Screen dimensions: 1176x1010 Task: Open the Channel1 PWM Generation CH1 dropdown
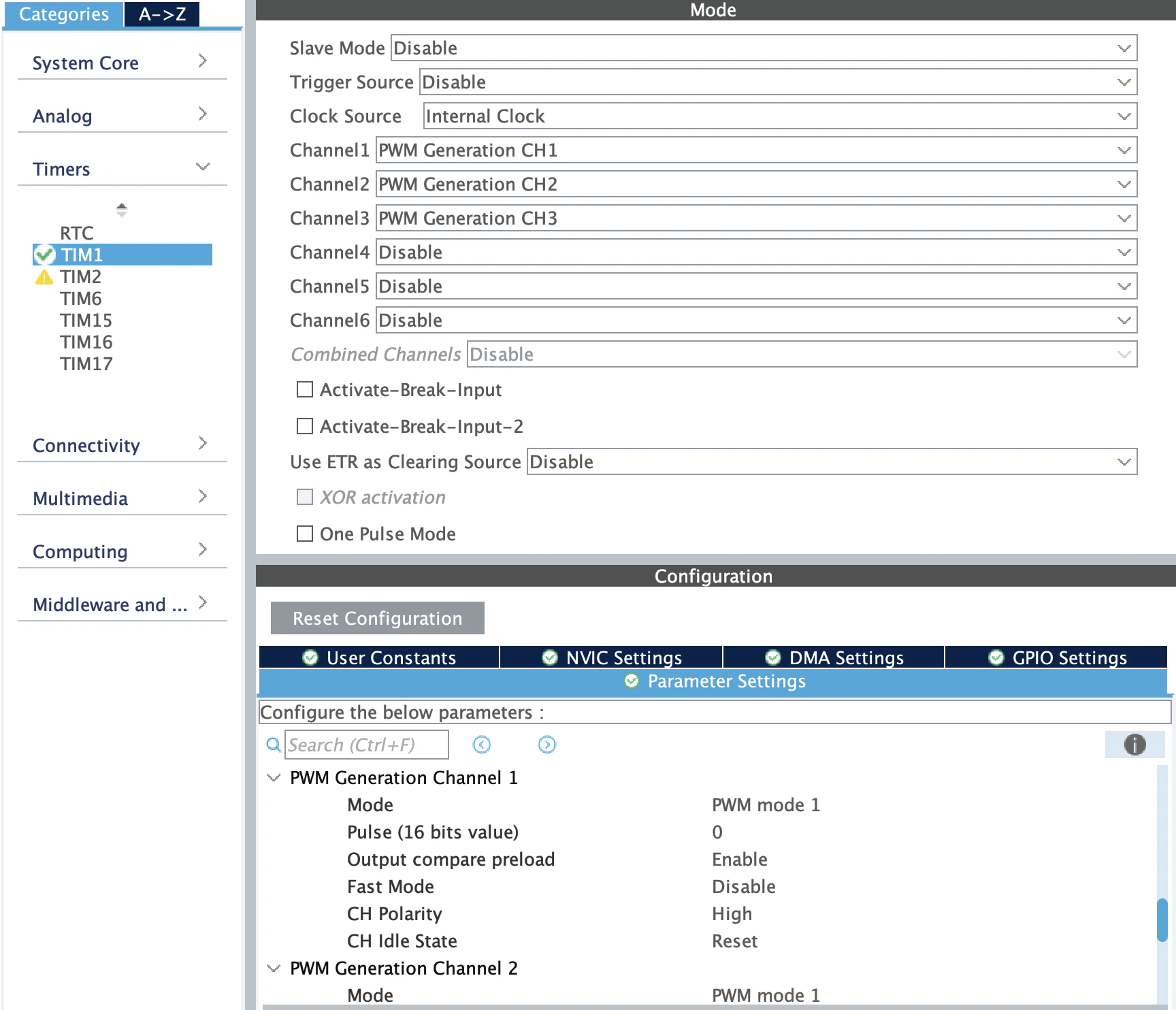coord(756,150)
